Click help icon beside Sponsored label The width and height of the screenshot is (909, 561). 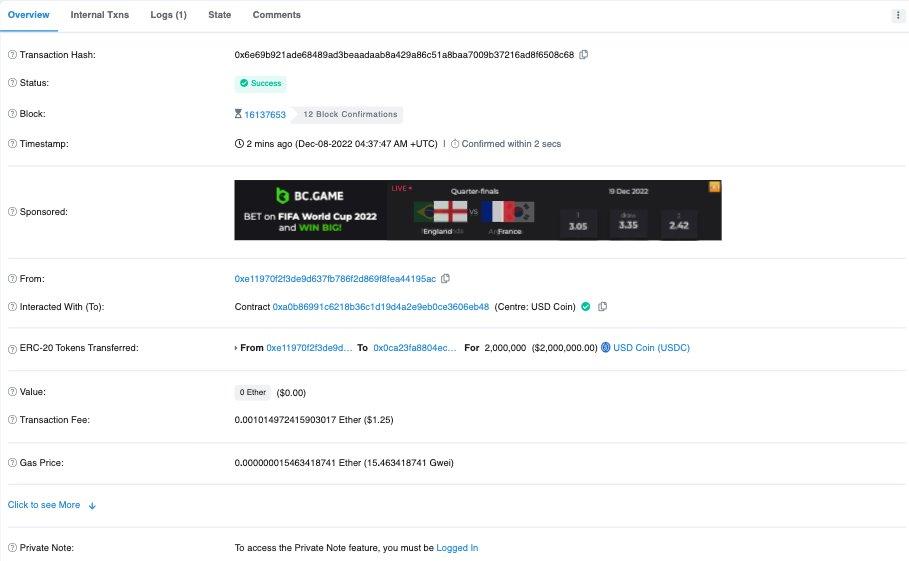pos(12,212)
